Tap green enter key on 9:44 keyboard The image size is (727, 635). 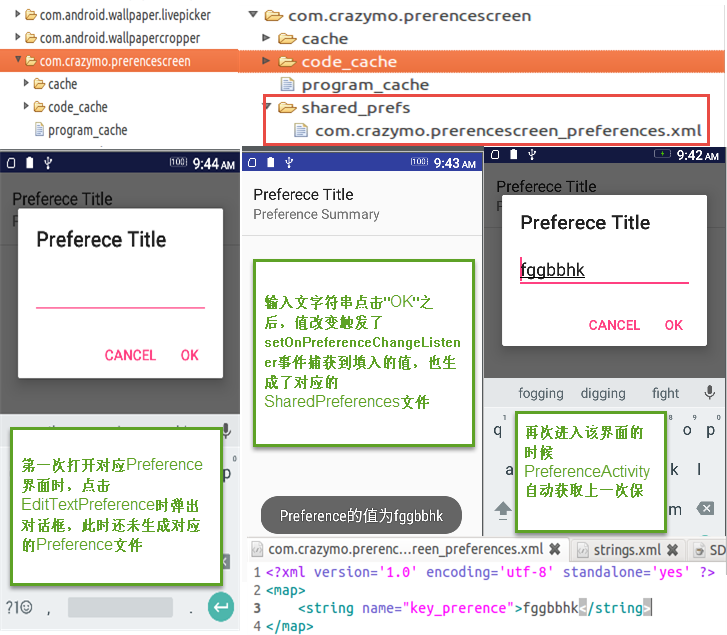221,607
